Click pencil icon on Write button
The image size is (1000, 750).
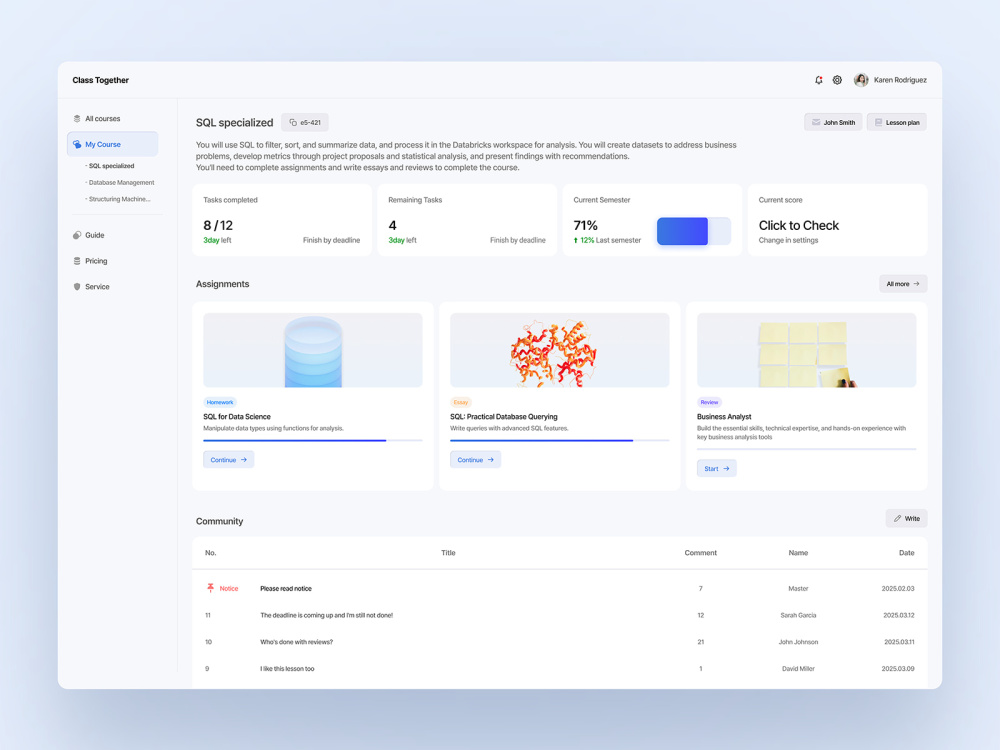tap(897, 518)
